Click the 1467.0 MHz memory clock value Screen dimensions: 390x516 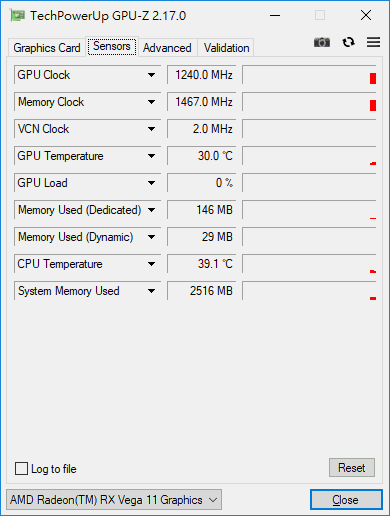202,102
